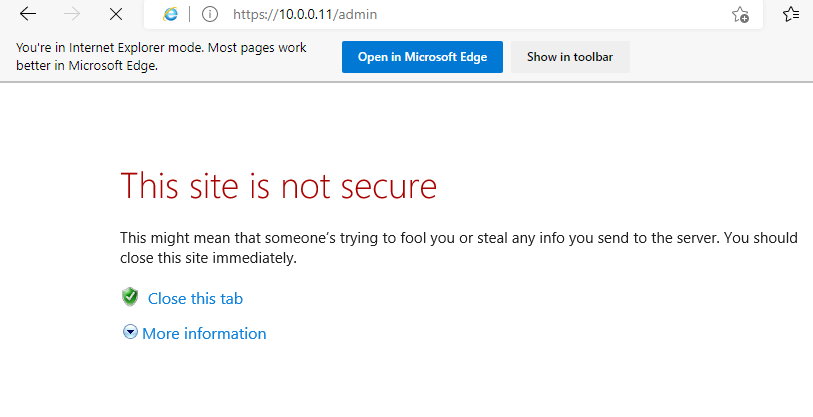Expand More information using the arrow icon

tap(130, 332)
